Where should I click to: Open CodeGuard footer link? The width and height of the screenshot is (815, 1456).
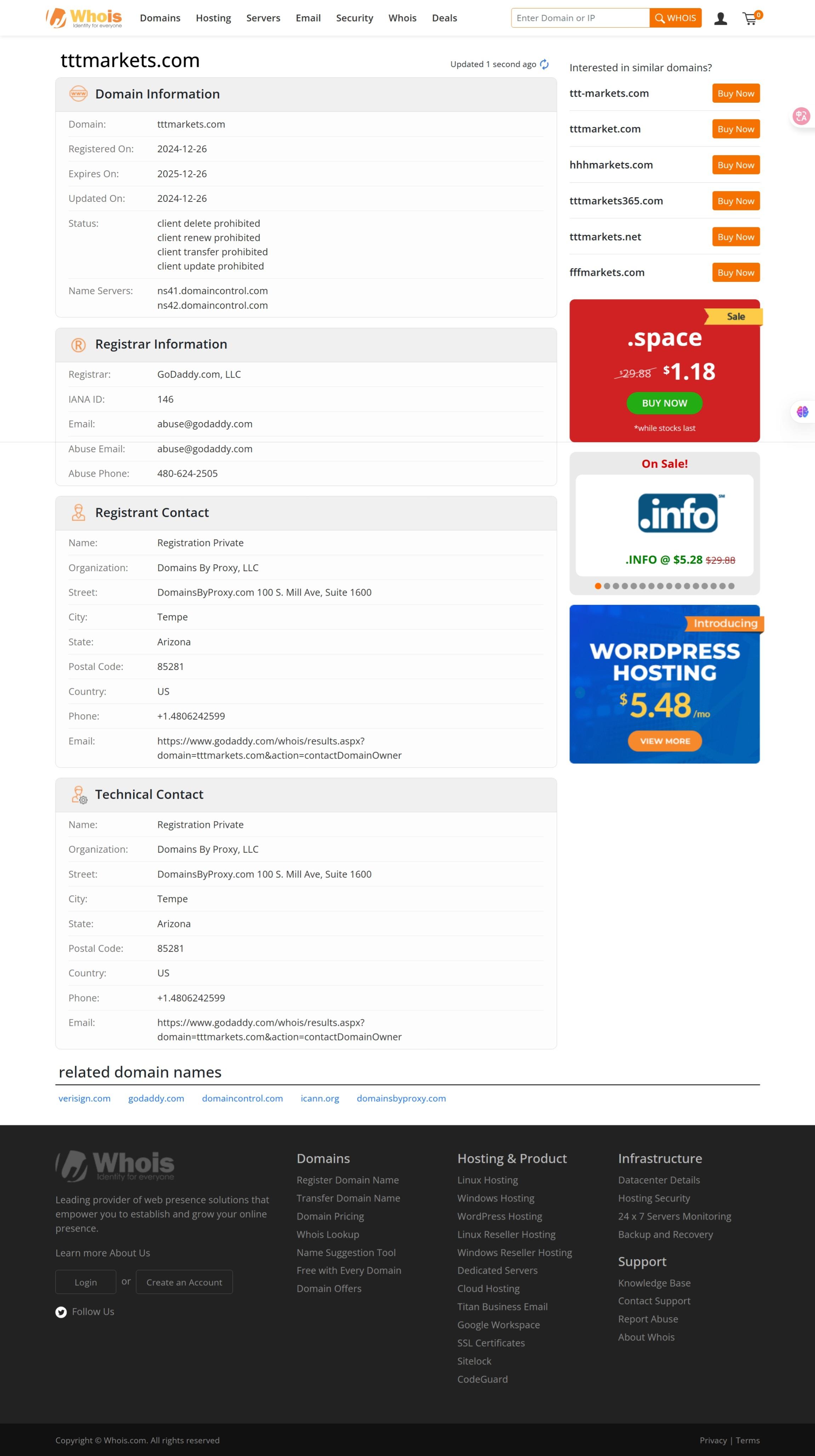pyautogui.click(x=482, y=1379)
